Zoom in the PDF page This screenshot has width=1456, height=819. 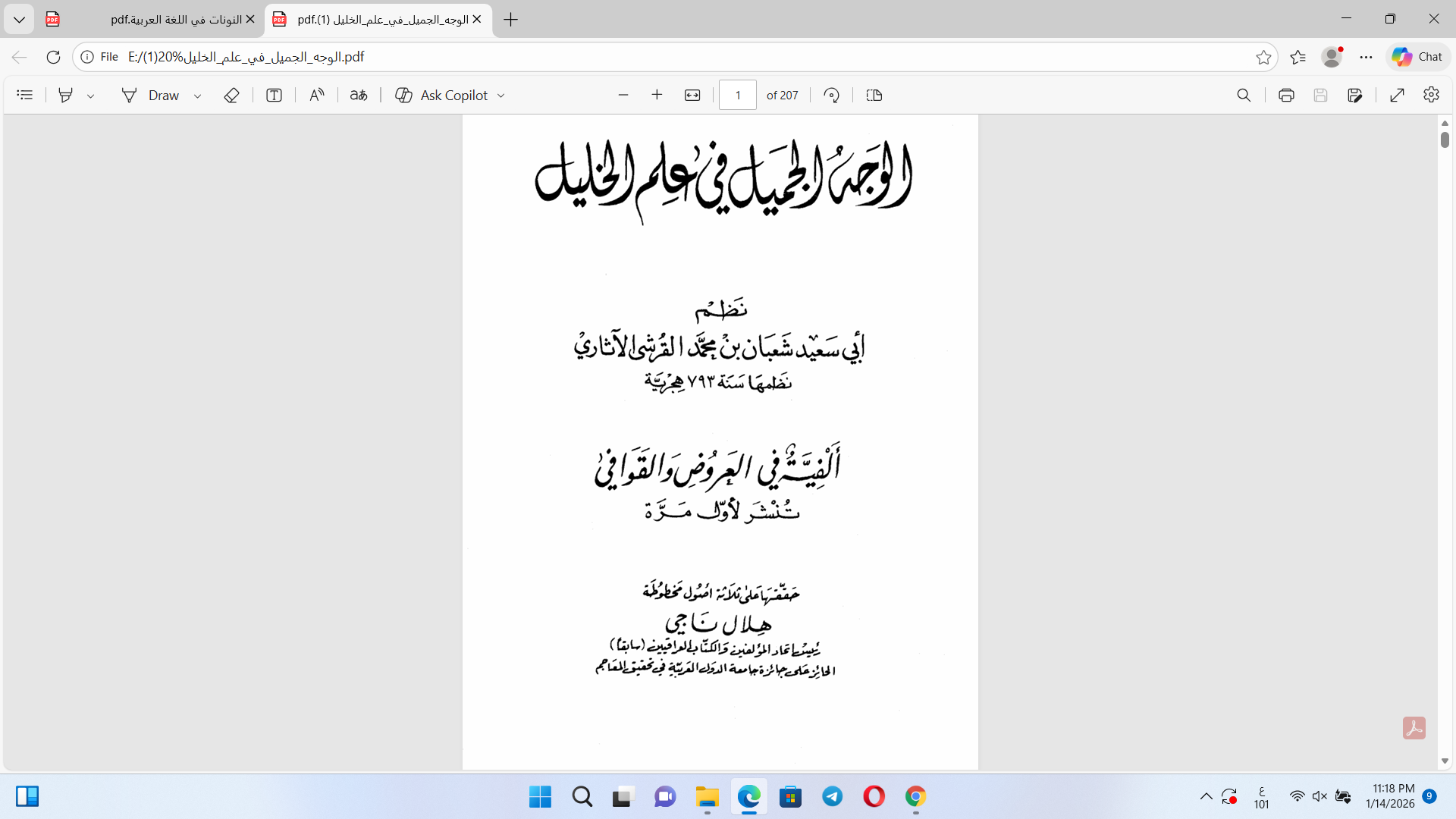tap(657, 95)
